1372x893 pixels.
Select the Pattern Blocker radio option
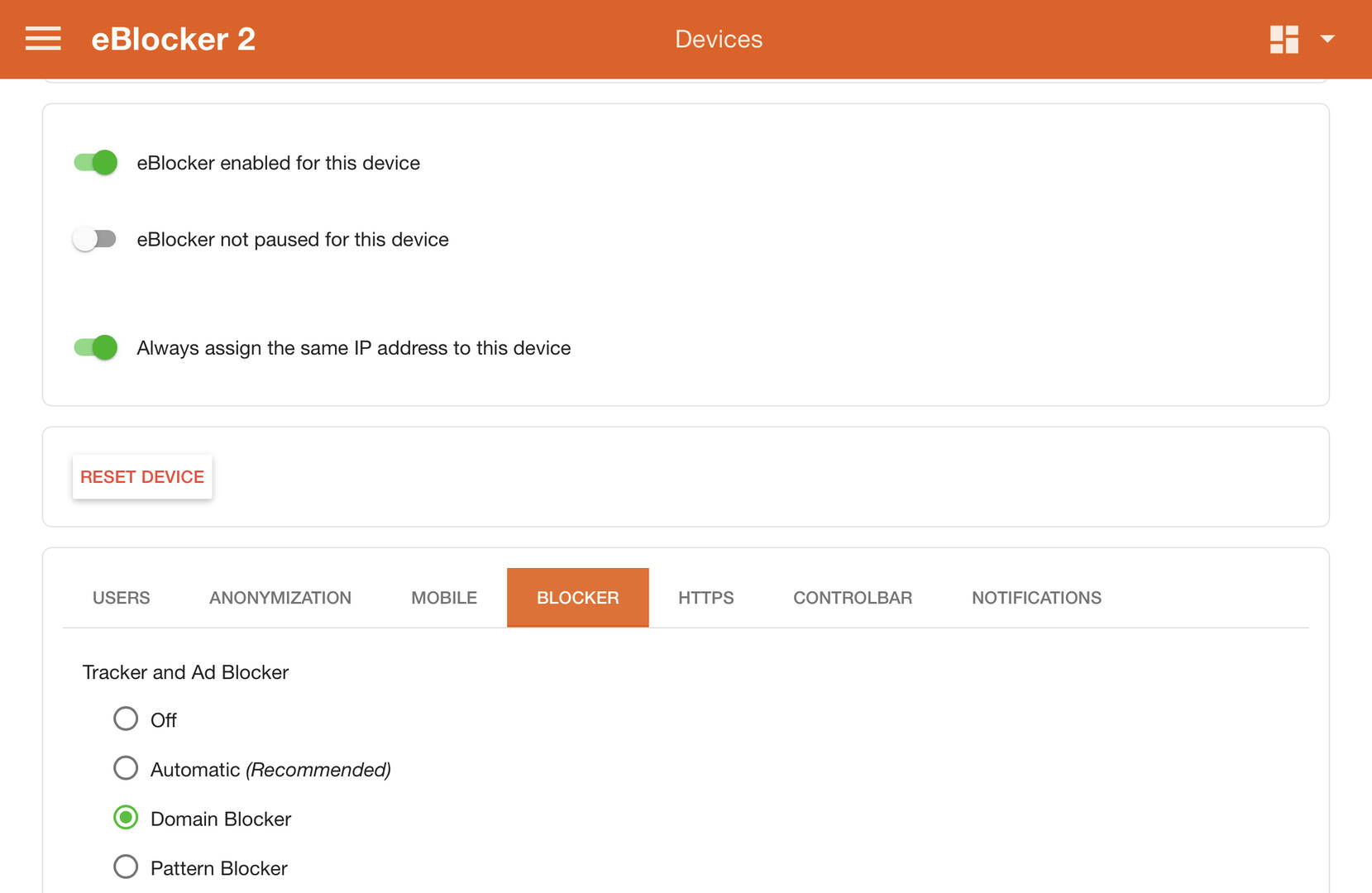coord(126,867)
